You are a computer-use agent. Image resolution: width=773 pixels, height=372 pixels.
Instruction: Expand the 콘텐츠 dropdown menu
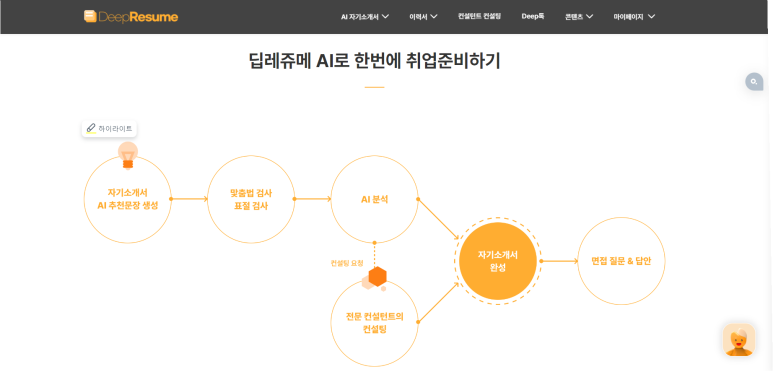(x=579, y=17)
